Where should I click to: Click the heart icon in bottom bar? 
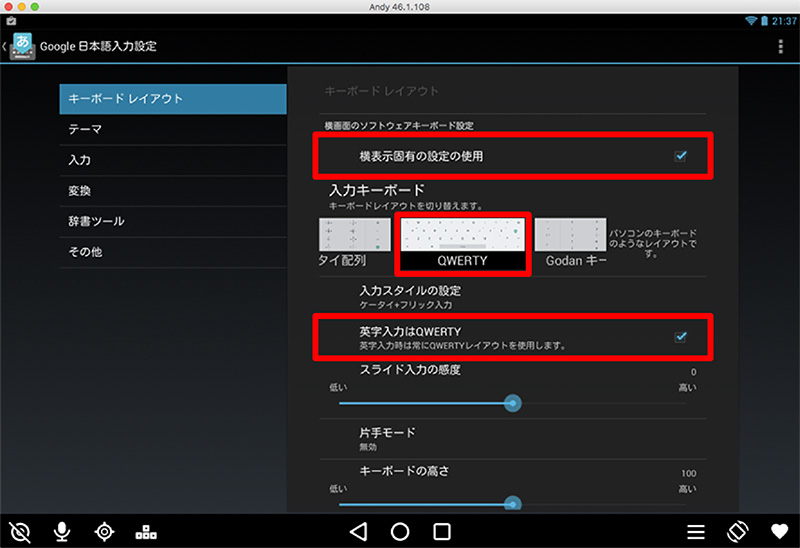[x=779, y=532]
